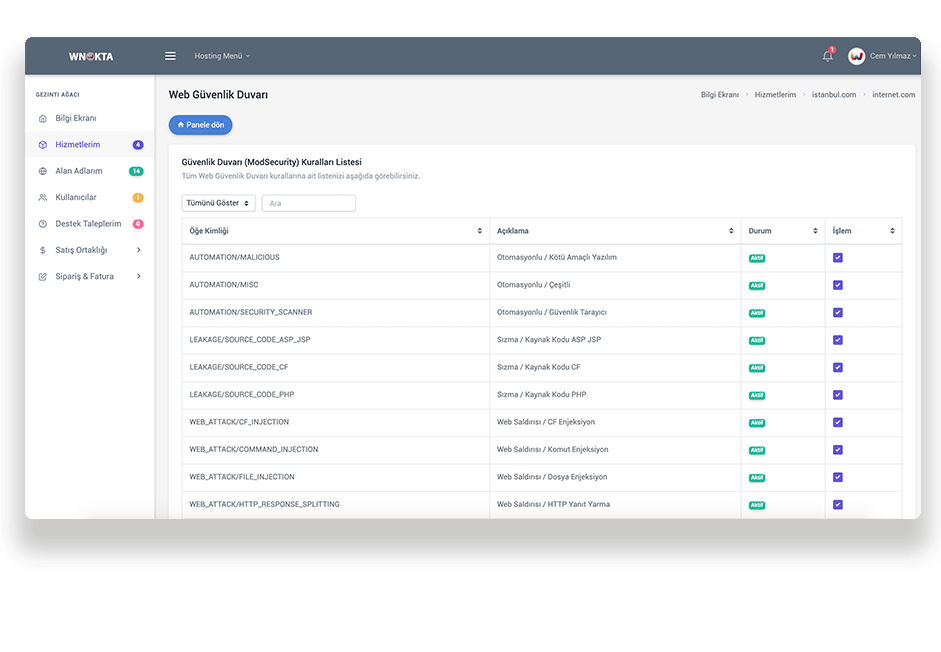Click the WNOKTA logo
The image size is (941, 652).
(x=91, y=56)
